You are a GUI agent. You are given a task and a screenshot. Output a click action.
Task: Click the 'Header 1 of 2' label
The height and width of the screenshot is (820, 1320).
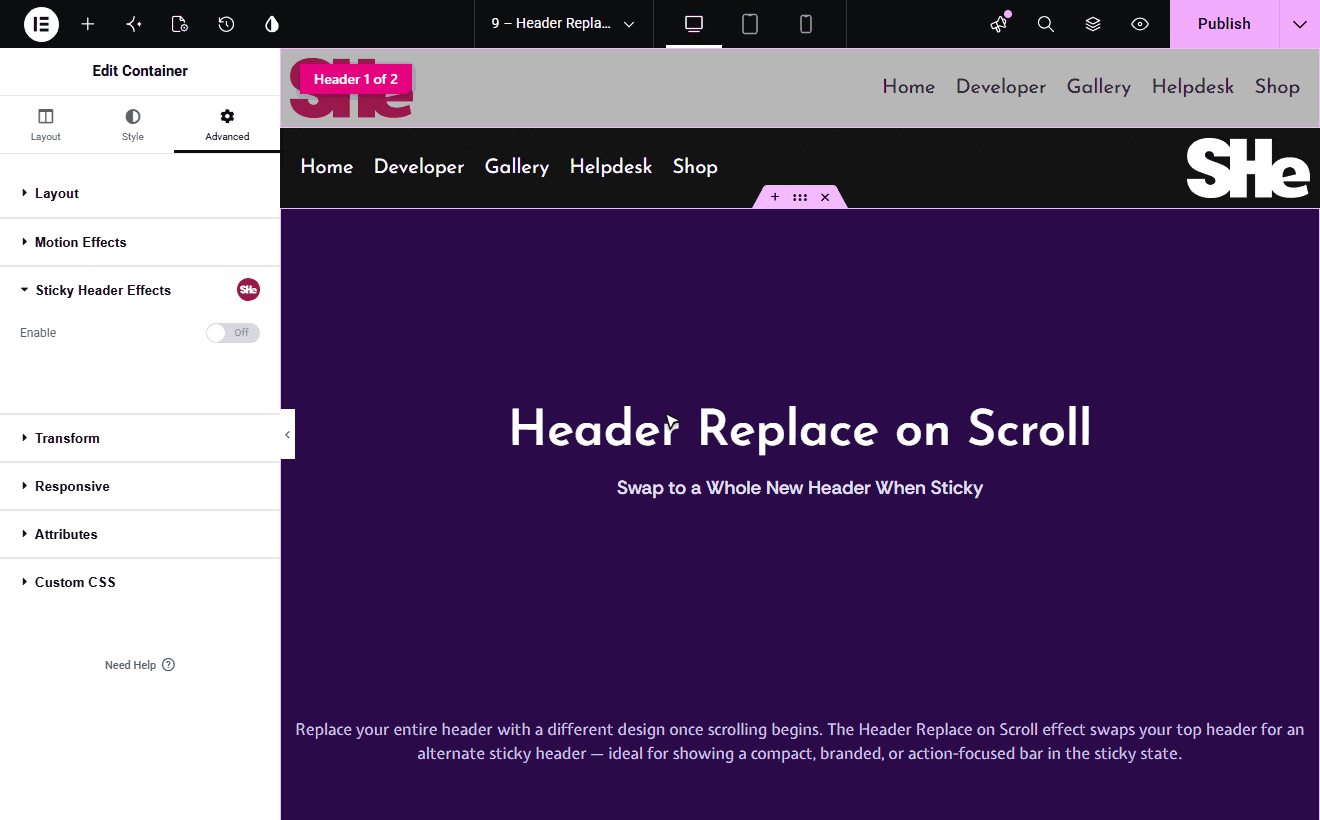[356, 79]
